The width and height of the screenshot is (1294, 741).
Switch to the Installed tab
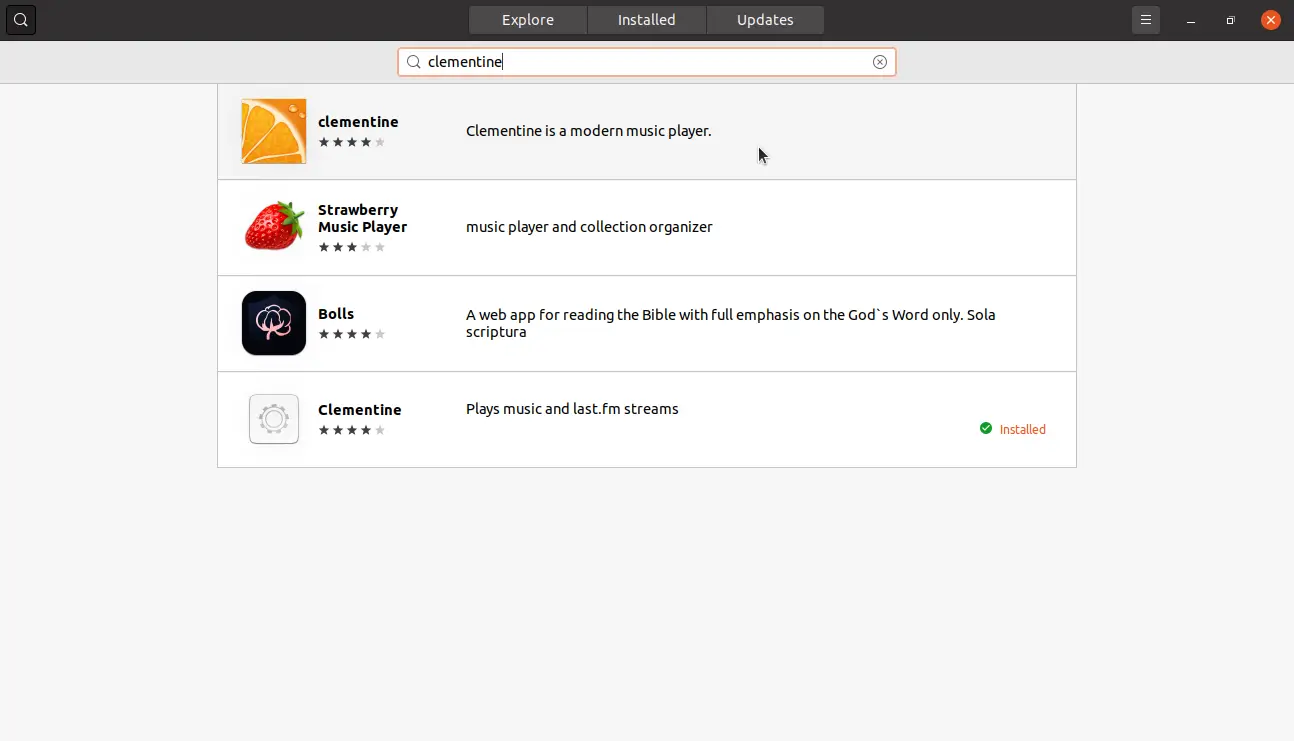point(647,20)
